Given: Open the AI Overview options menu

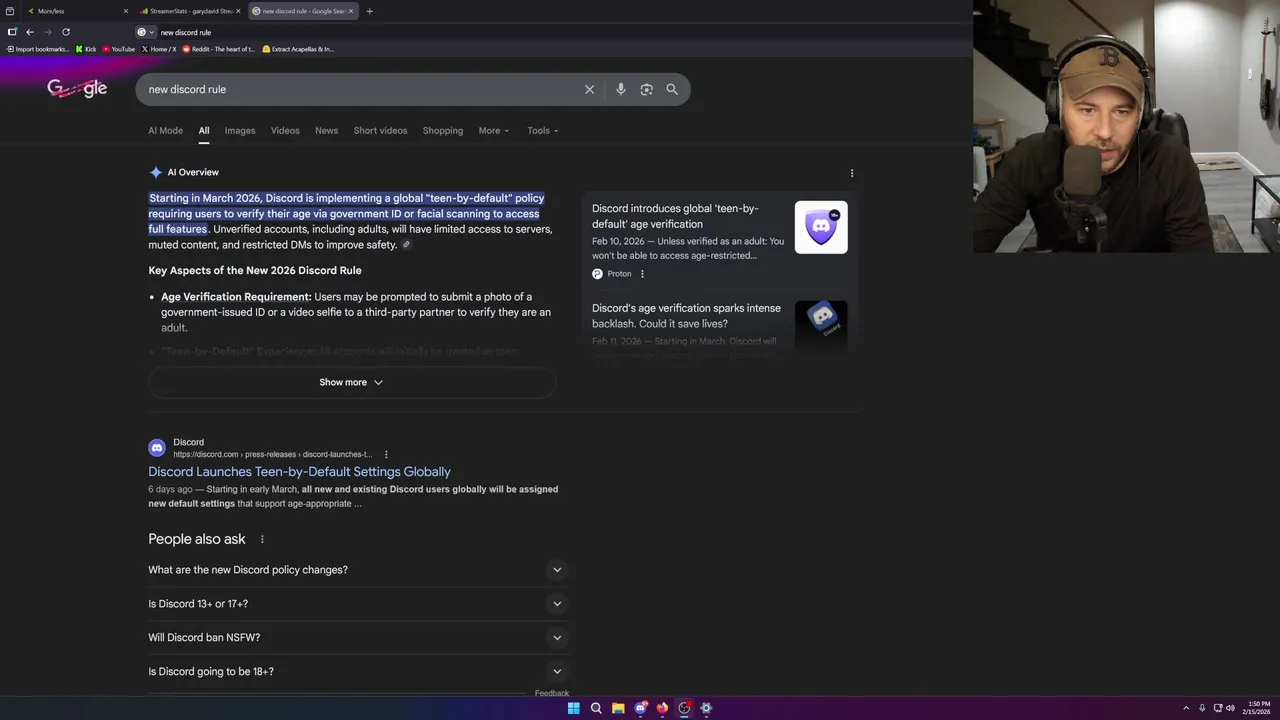Looking at the screenshot, I should 852,173.
